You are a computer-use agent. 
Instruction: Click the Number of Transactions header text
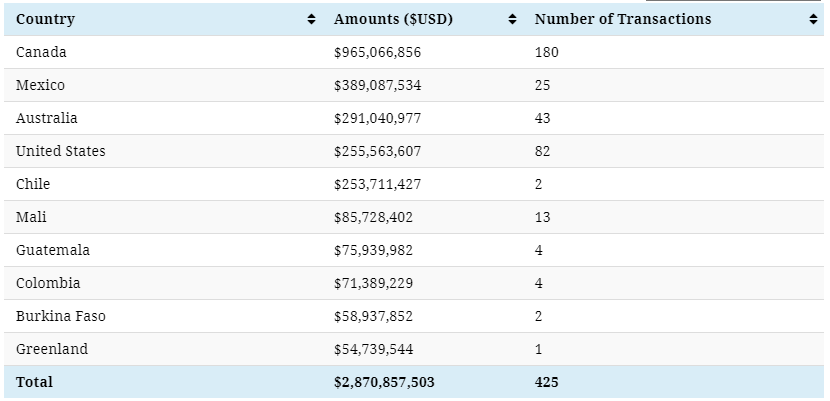(x=623, y=20)
